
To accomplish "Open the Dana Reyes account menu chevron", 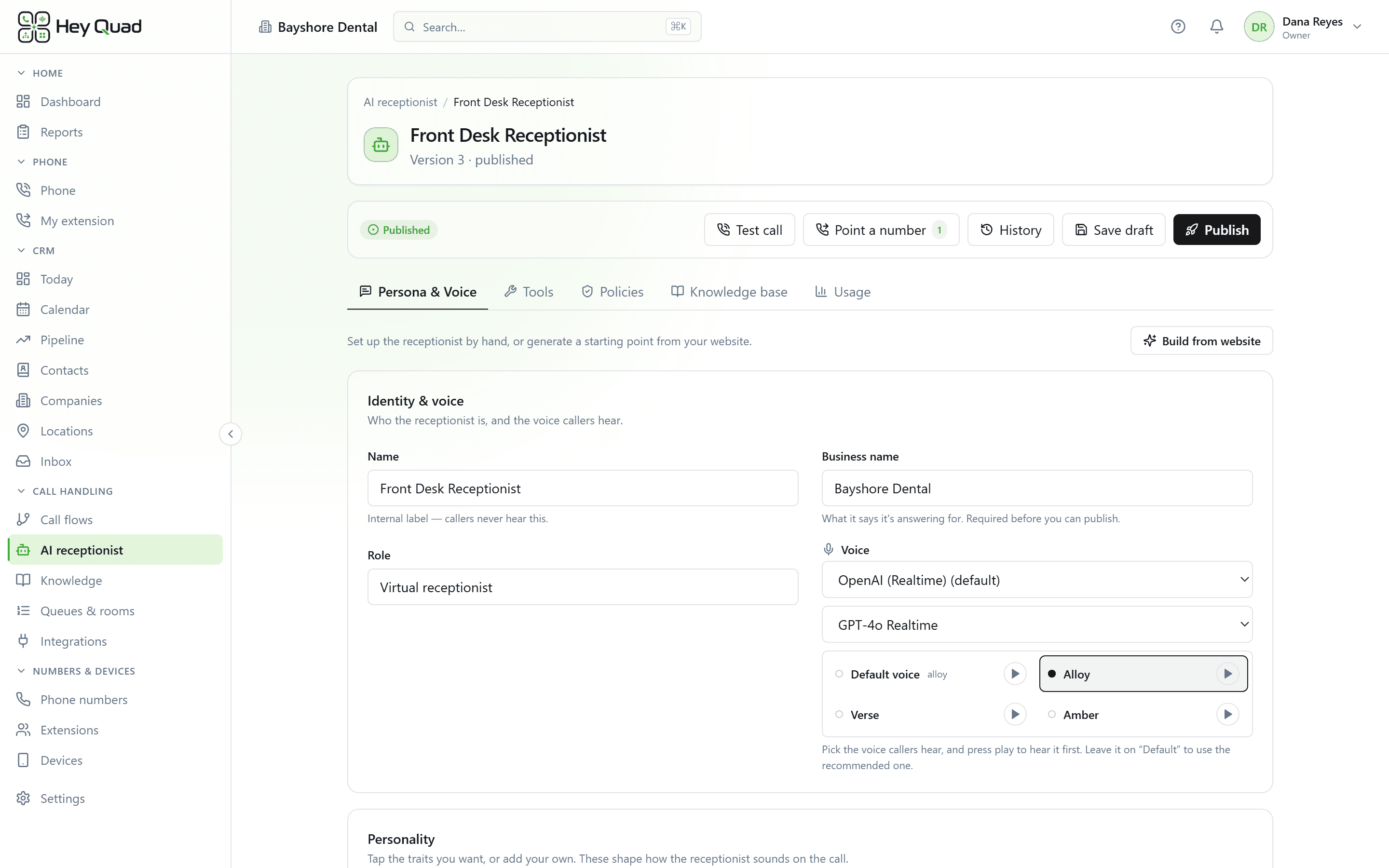I will (x=1357, y=27).
